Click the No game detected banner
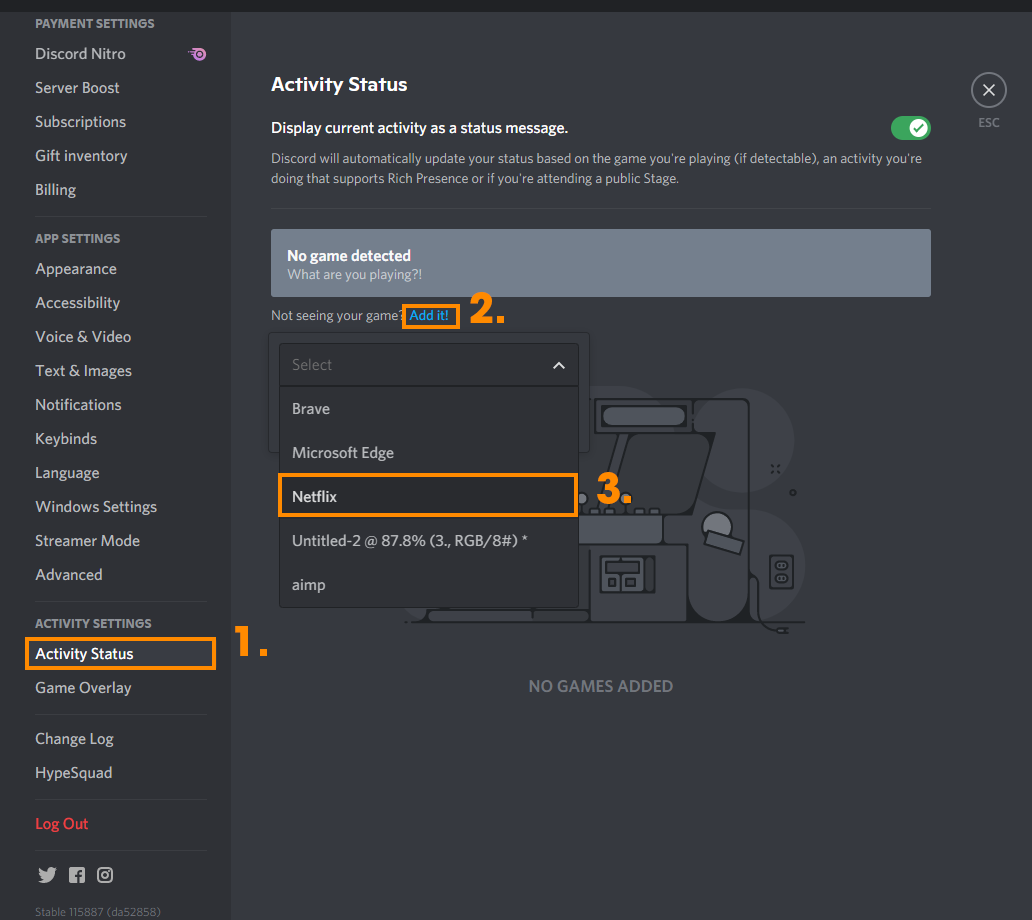 point(600,263)
